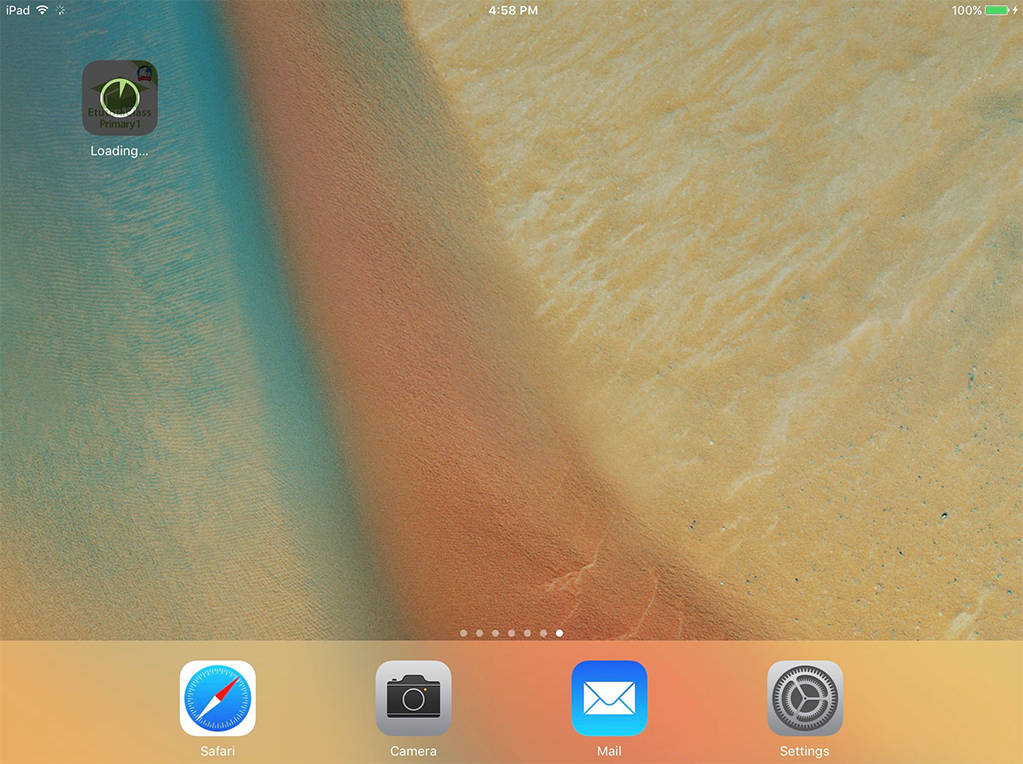Tap the "Loading..." label under the app

coord(119,151)
